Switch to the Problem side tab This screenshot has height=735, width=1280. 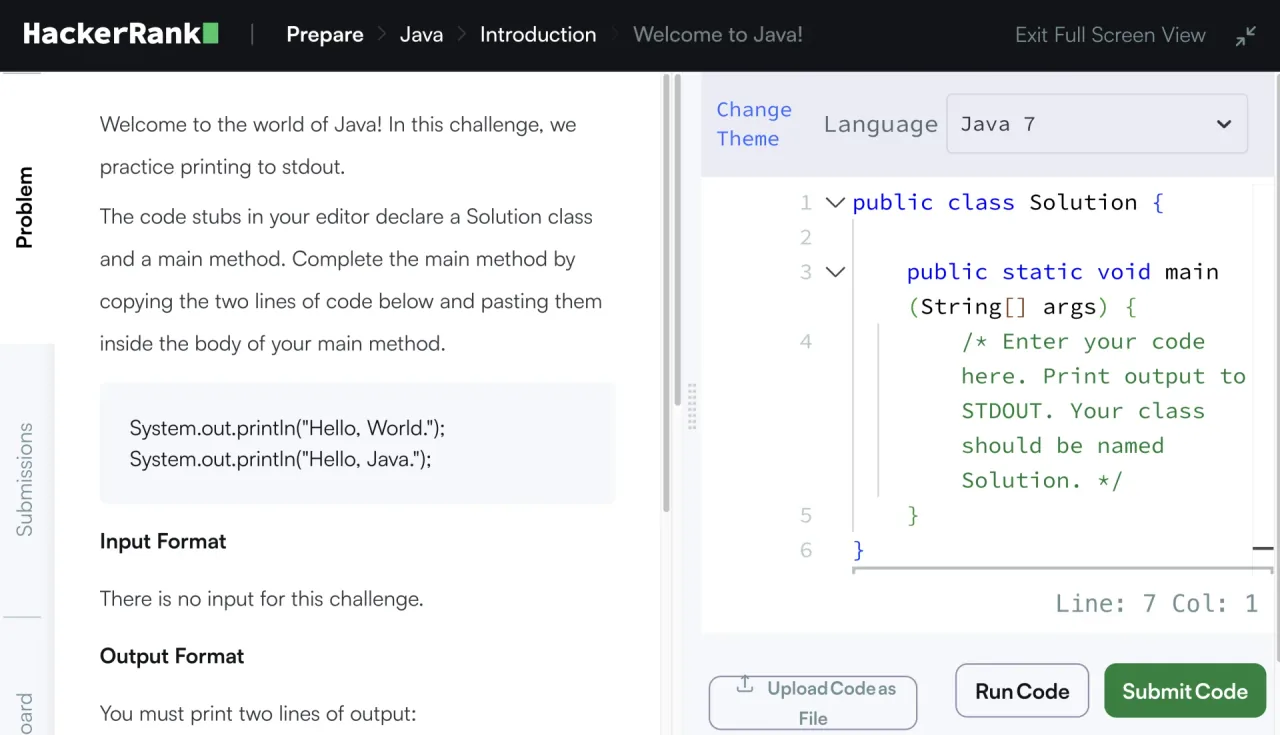pos(25,208)
